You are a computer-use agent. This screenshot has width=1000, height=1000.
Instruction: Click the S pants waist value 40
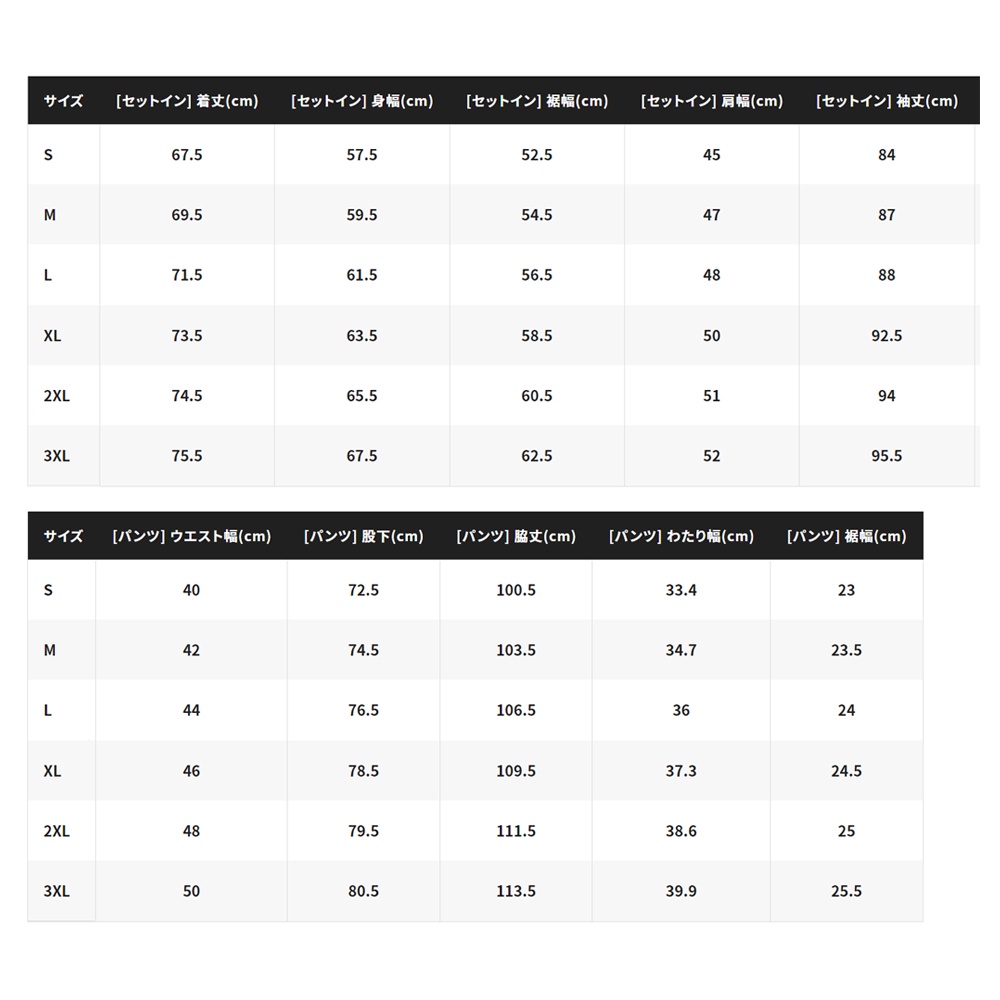point(191,590)
